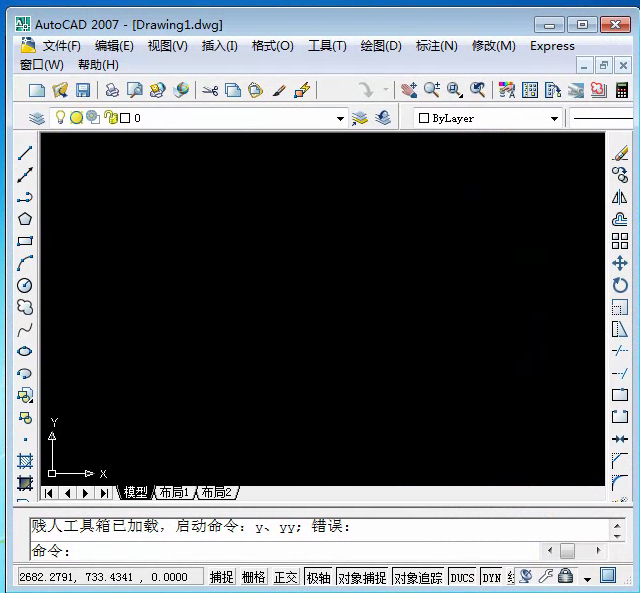Select the Rectangle tool

click(x=25, y=241)
